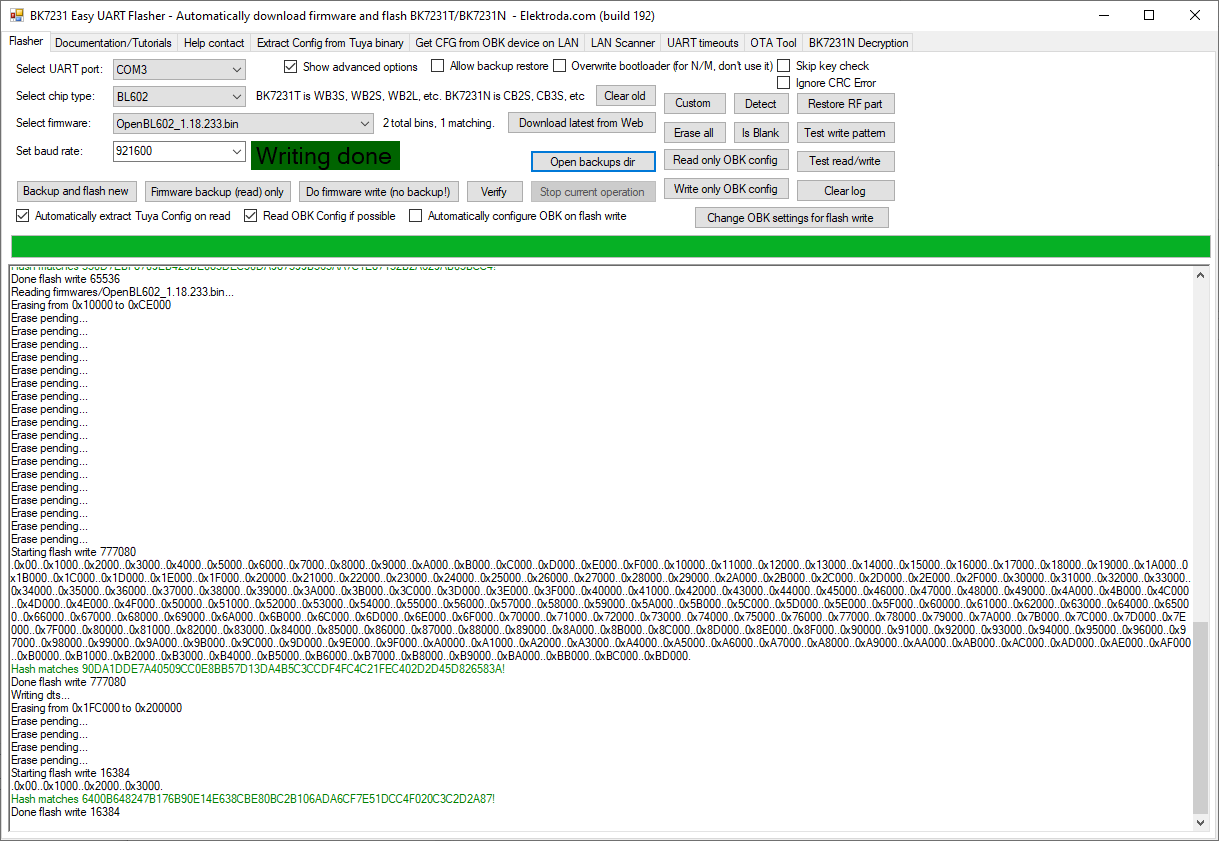The width and height of the screenshot is (1219, 841).
Task: Click the Detect button
Action: pyautogui.click(x=760, y=104)
